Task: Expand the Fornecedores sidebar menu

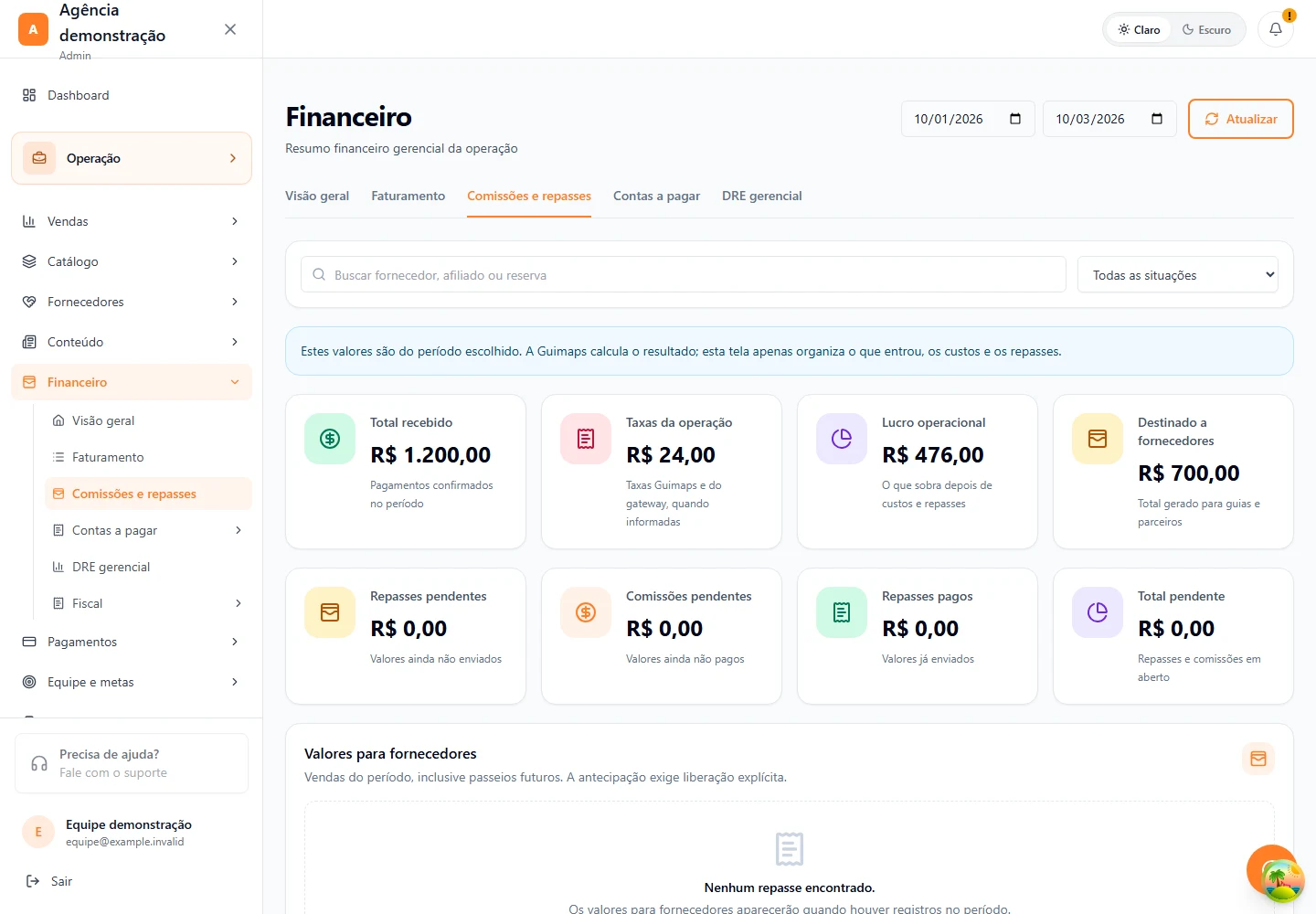Action: click(132, 302)
